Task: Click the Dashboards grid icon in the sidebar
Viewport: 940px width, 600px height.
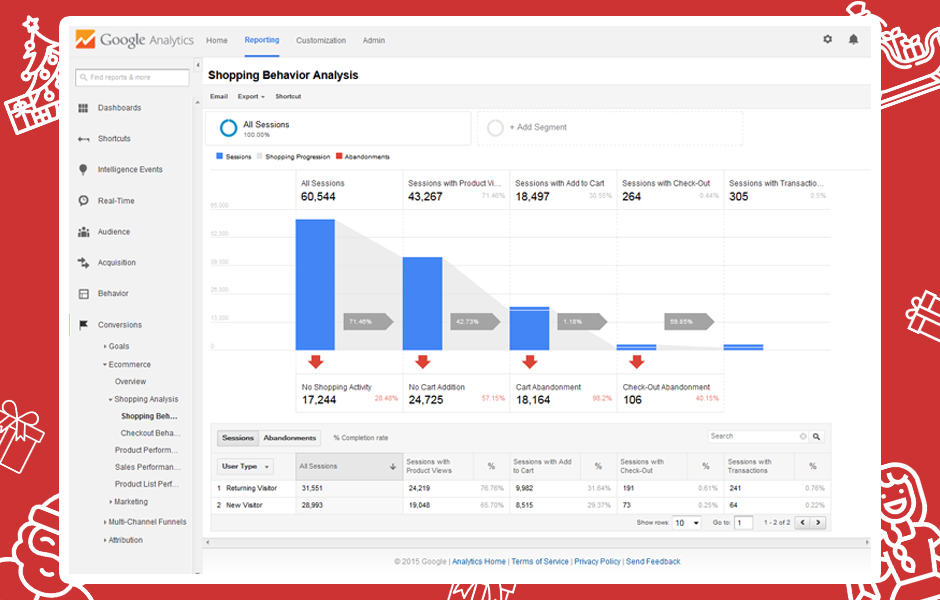Action: (83, 108)
